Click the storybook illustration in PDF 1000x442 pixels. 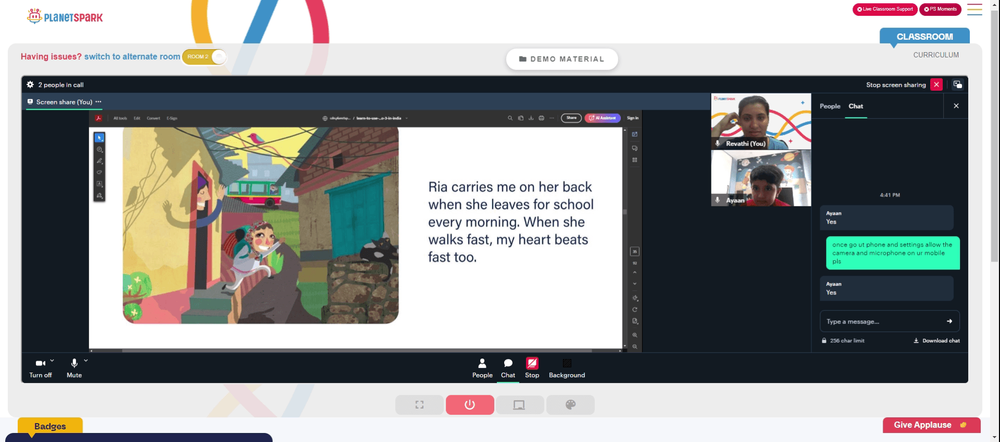(260, 225)
